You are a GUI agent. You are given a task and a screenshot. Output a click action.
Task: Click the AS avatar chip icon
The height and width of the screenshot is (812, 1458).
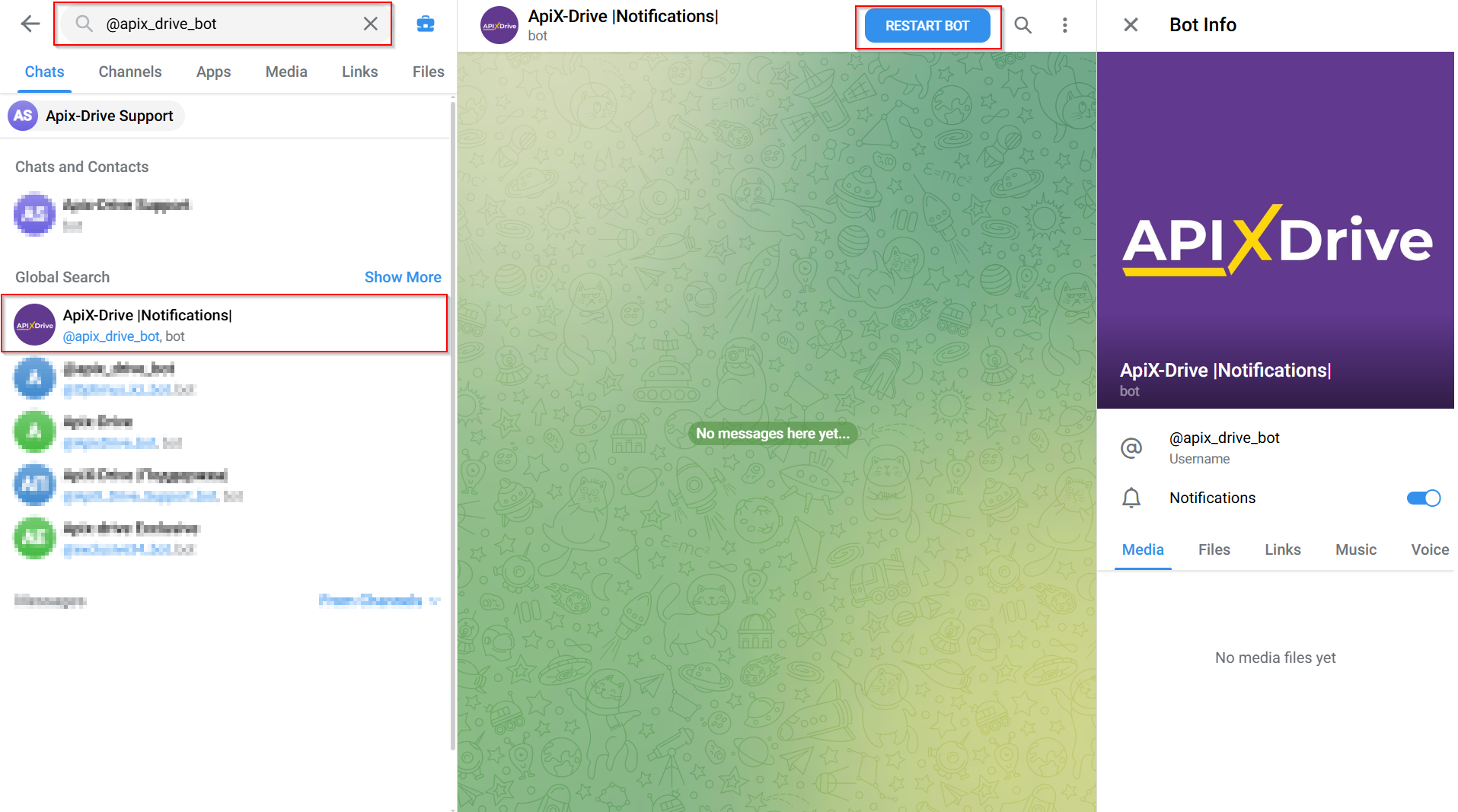pyautogui.click(x=23, y=116)
